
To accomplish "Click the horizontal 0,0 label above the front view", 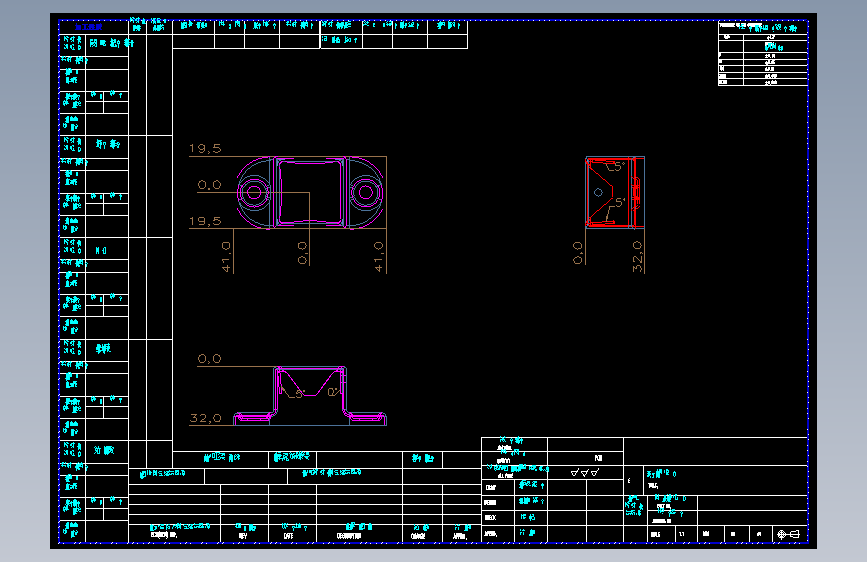I will pyautogui.click(x=210, y=359).
